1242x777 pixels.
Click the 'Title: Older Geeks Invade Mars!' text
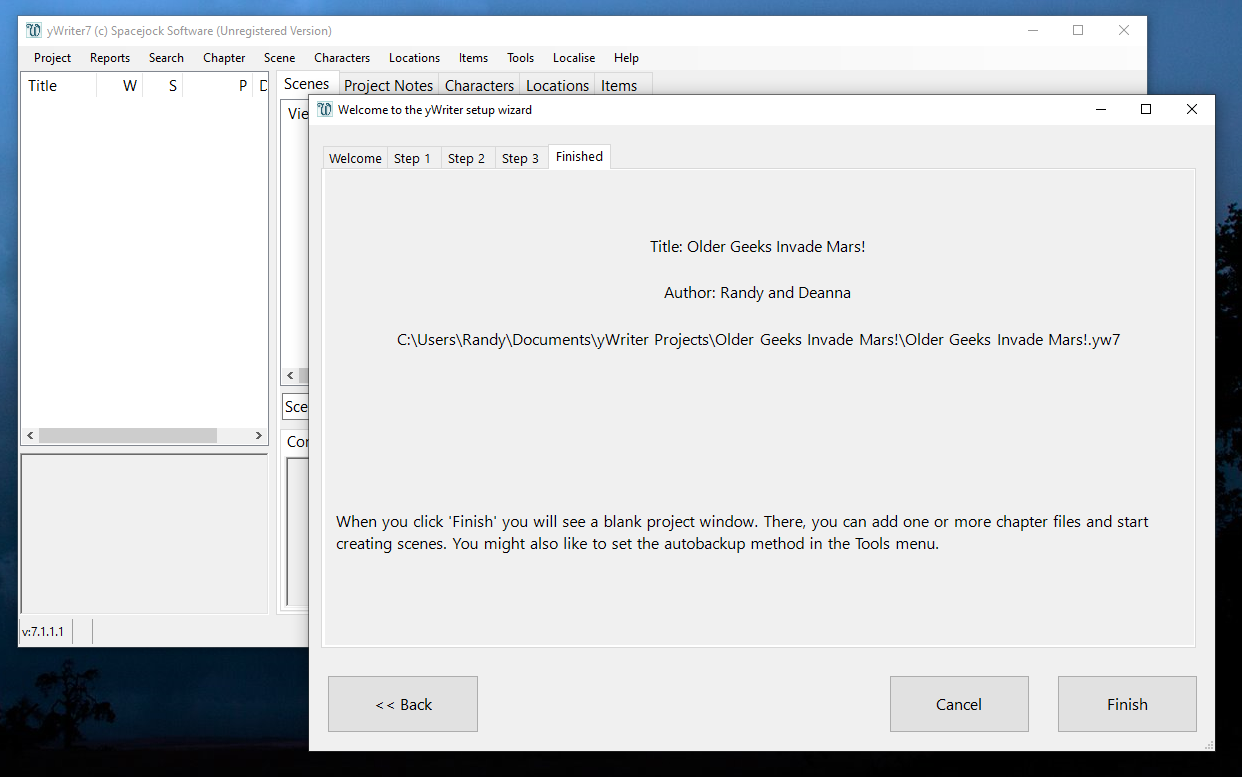point(758,246)
